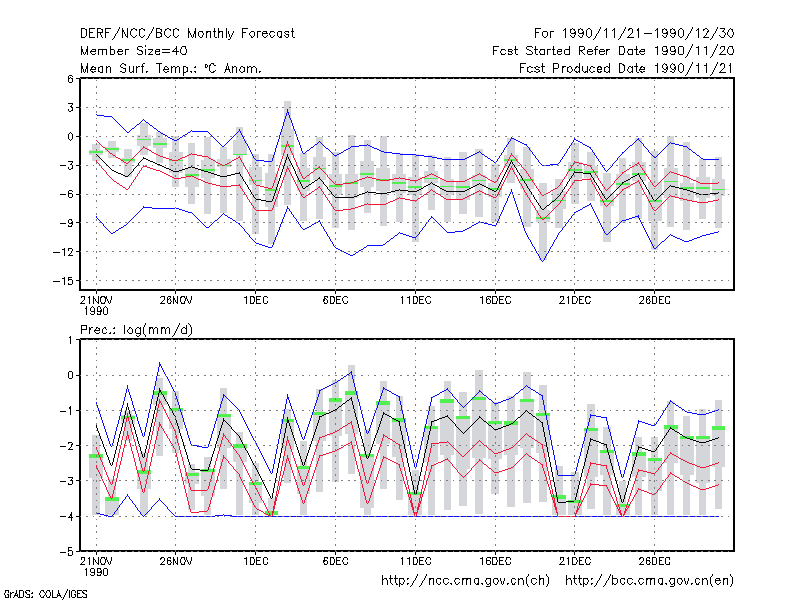Click the -15 tick label on temperature axis

pyautogui.click(x=63, y=281)
